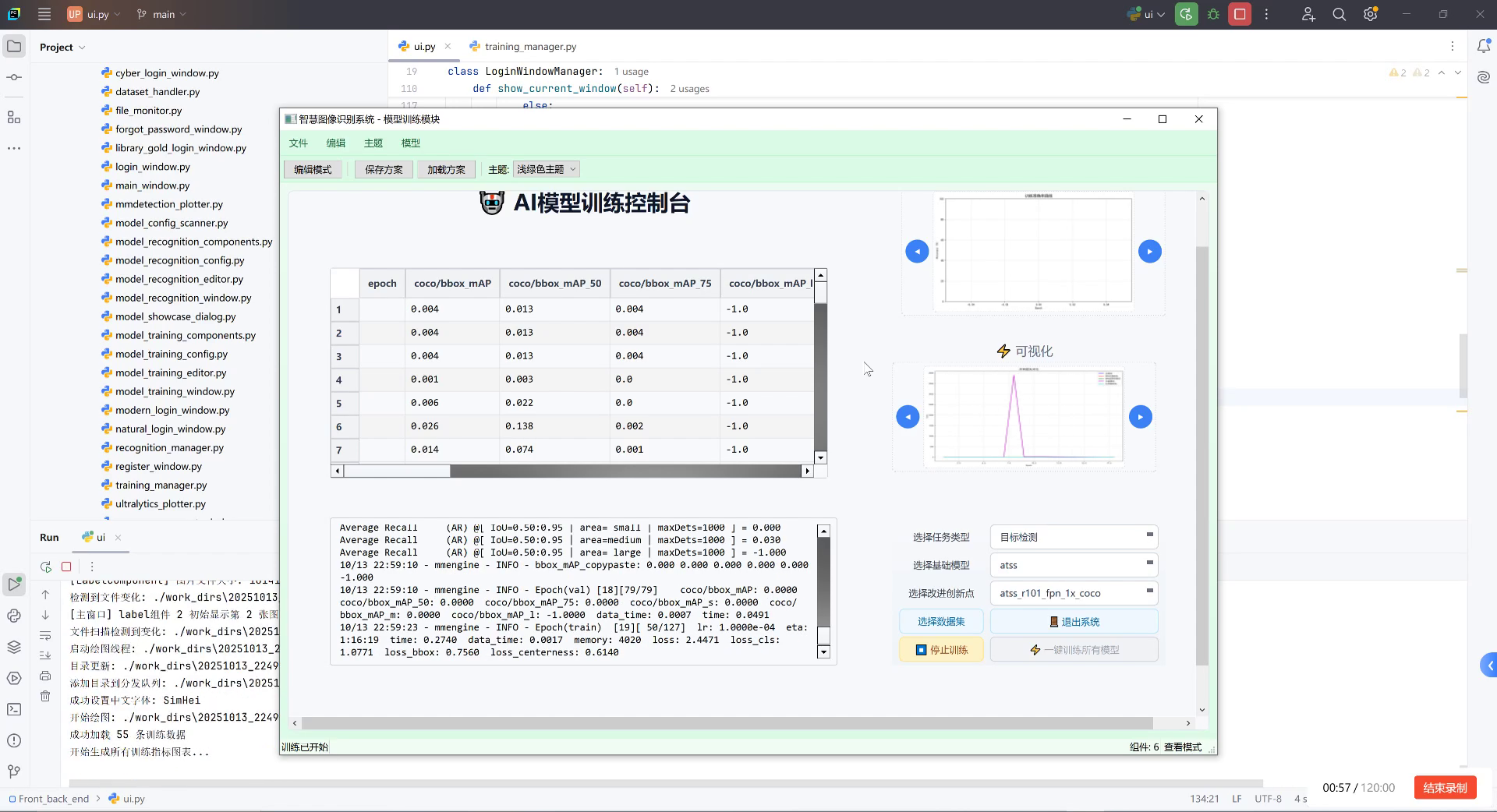1497x812 pixels.
Task: Open the Commit tool window icon
Action: point(14,77)
